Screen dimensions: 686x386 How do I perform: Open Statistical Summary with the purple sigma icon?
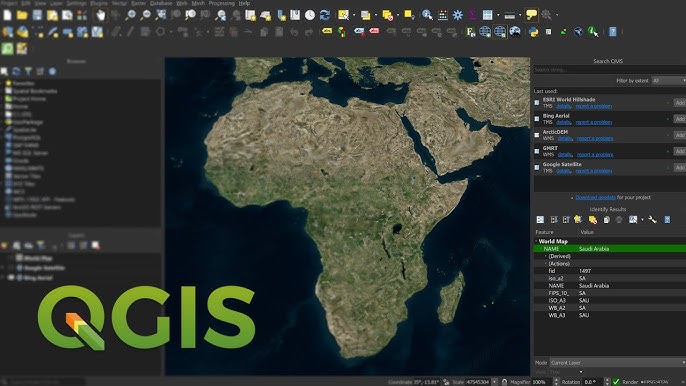click(x=472, y=15)
